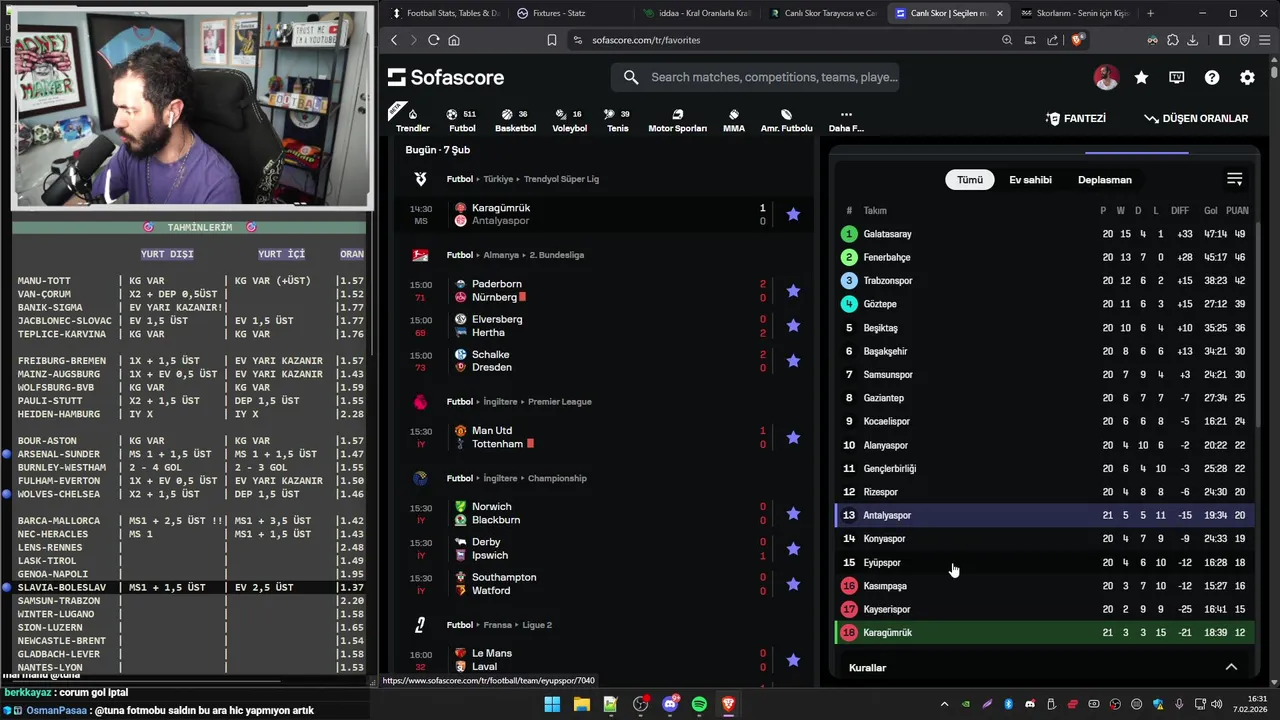This screenshot has width=1280, height=720.
Task: Open the Amr. Futbolu category
Action: pos(786,120)
